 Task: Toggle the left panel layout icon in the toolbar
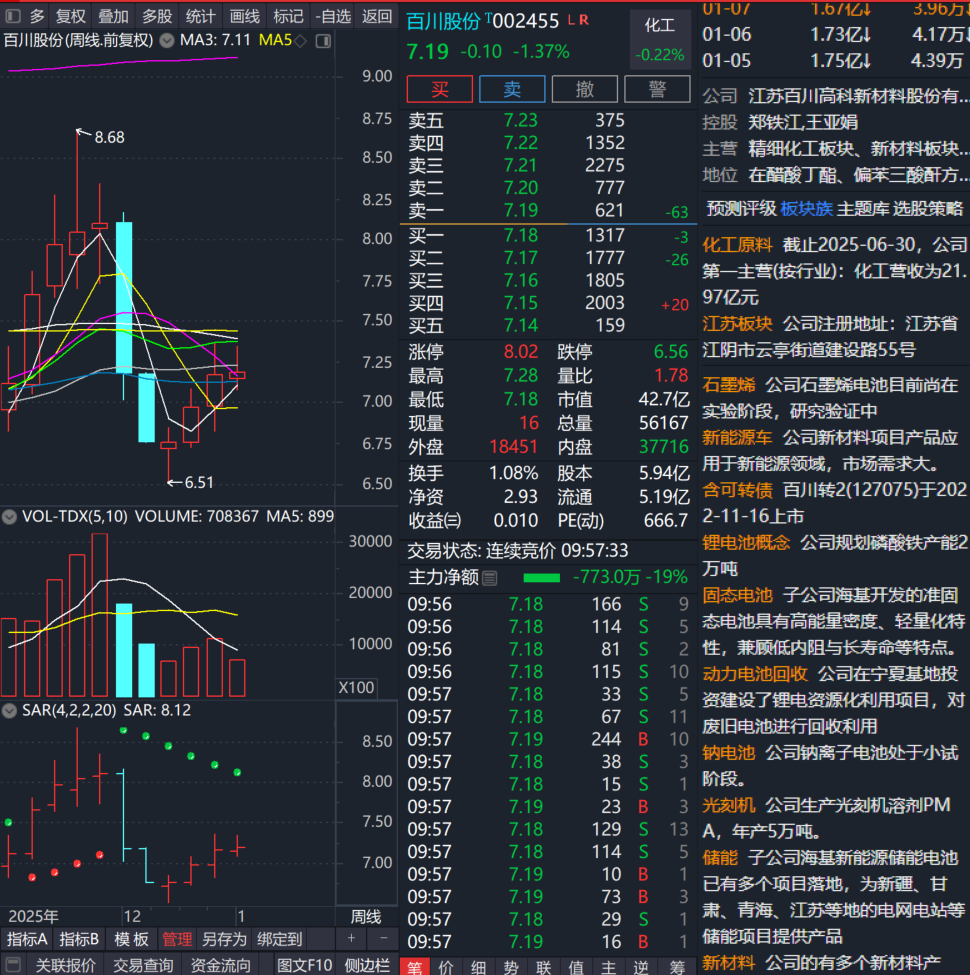(x=13, y=16)
